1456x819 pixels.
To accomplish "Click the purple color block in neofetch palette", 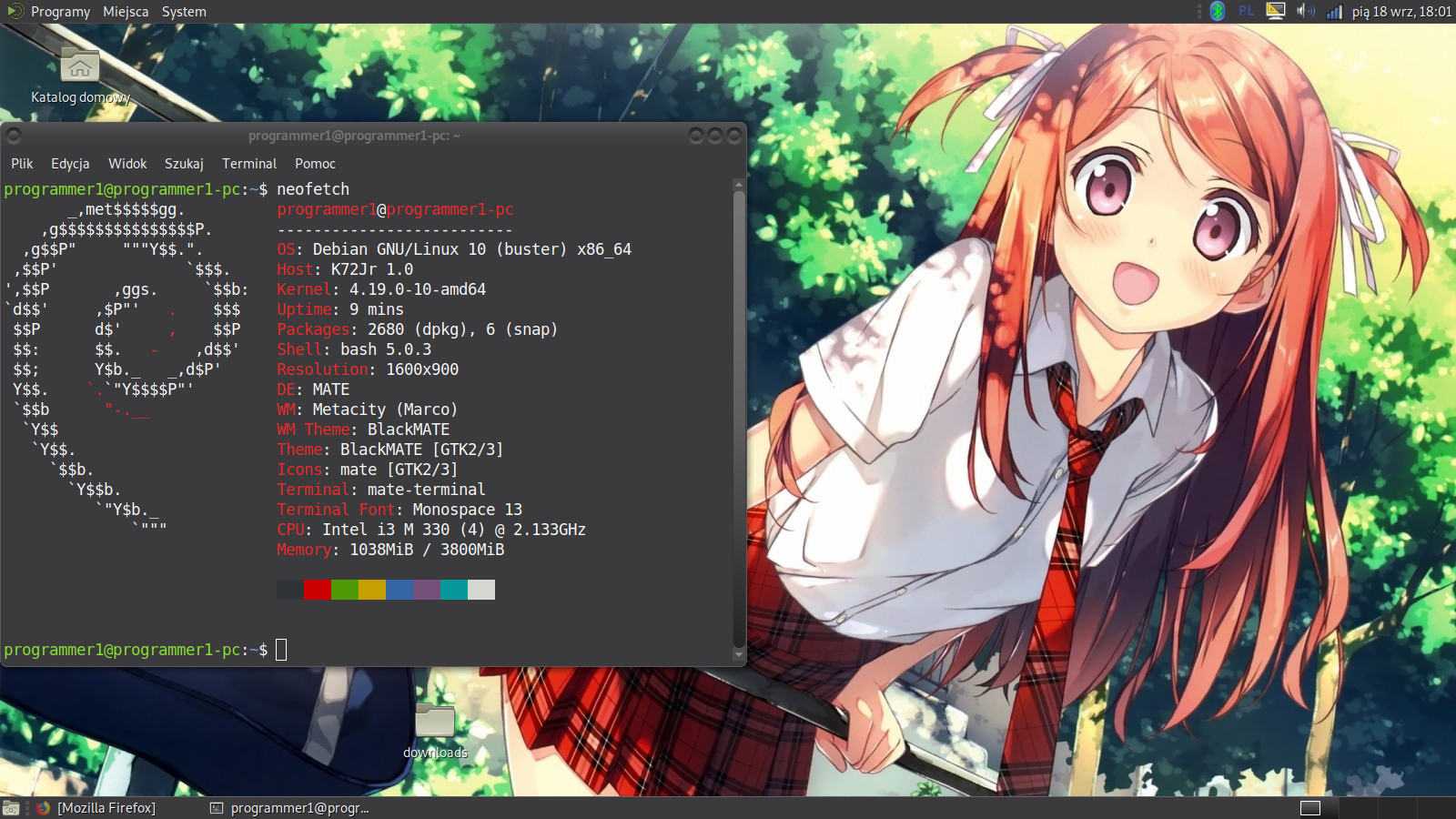I will tap(427, 590).
